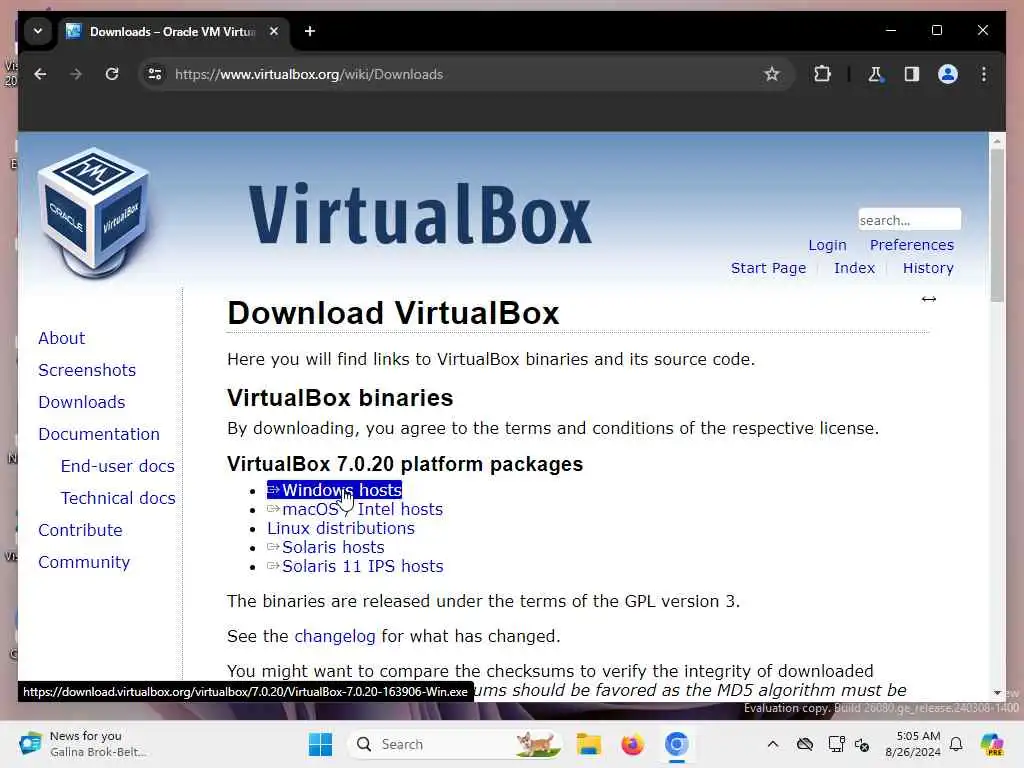Open the Extensions puzzle icon
The width and height of the screenshot is (1024, 768).
coord(822,74)
